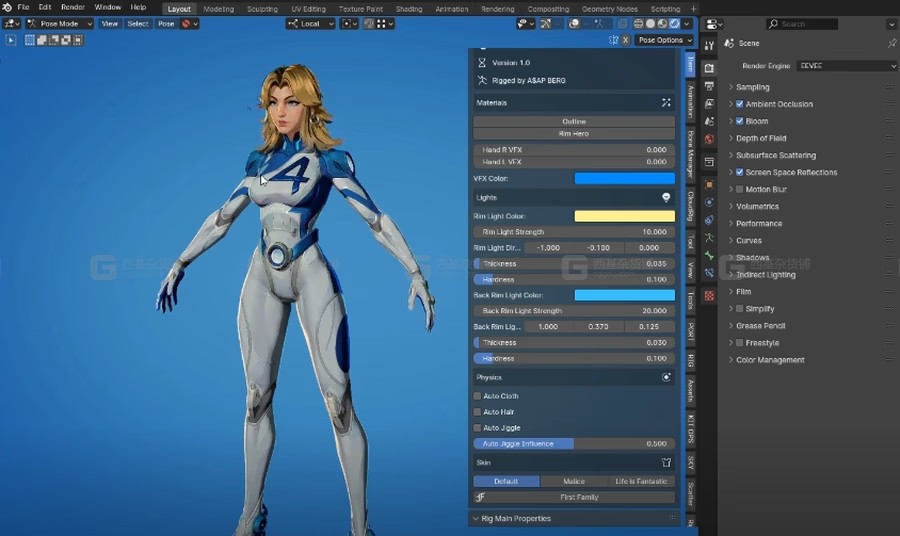
Task: Enable Auto Cloth physics checkbox
Action: tap(478, 396)
